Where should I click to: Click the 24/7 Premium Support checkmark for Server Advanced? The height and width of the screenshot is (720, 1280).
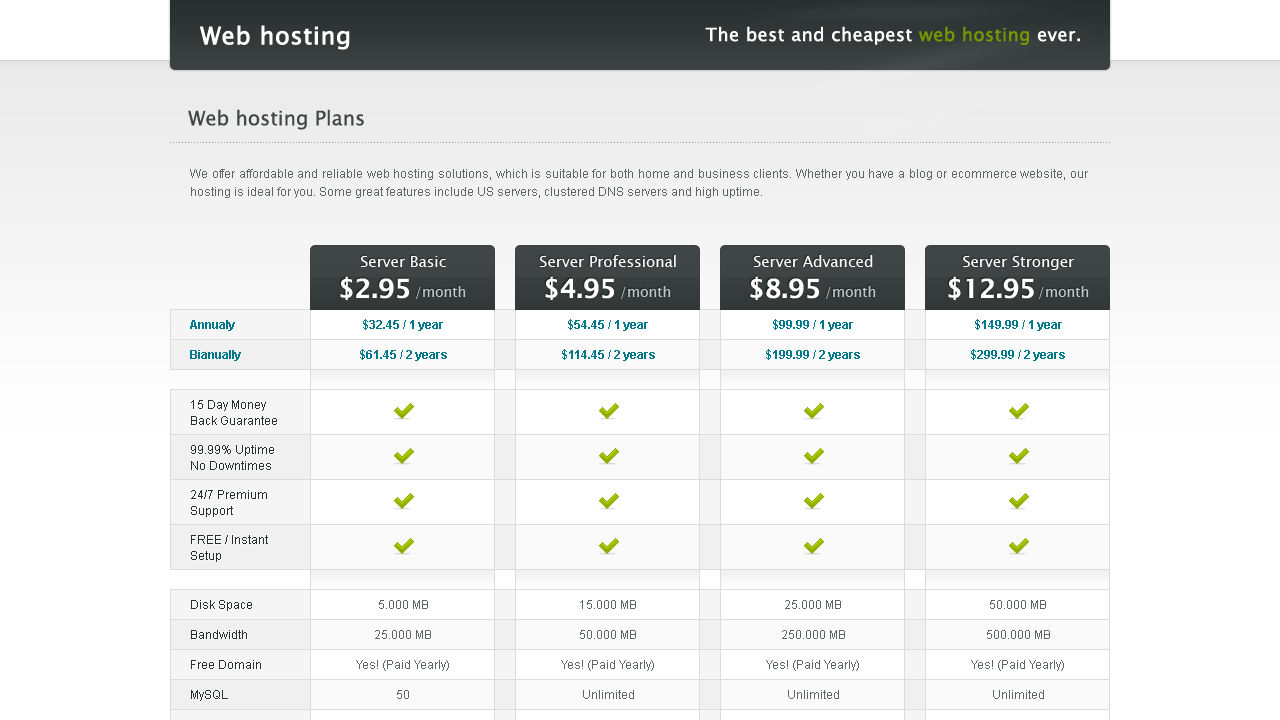(x=812, y=501)
